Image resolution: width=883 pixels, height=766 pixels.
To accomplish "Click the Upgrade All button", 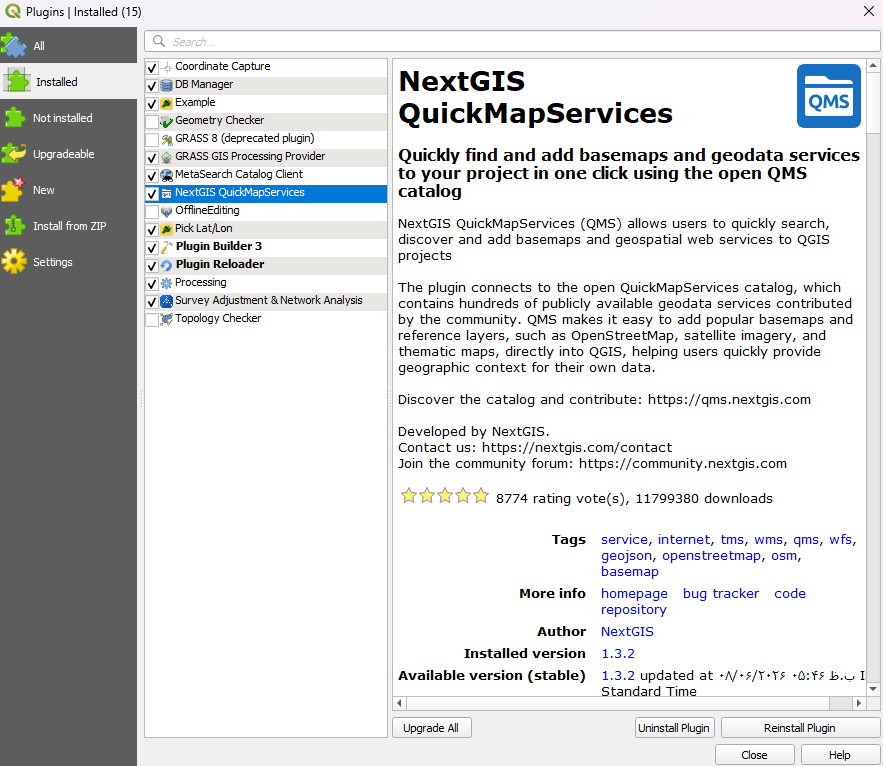I will tap(431, 728).
